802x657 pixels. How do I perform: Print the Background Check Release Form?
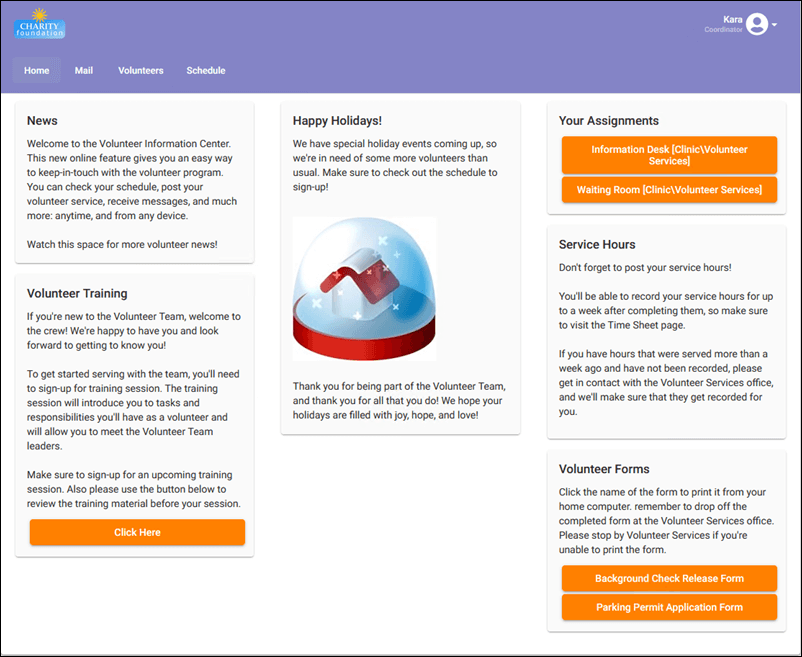[668, 578]
